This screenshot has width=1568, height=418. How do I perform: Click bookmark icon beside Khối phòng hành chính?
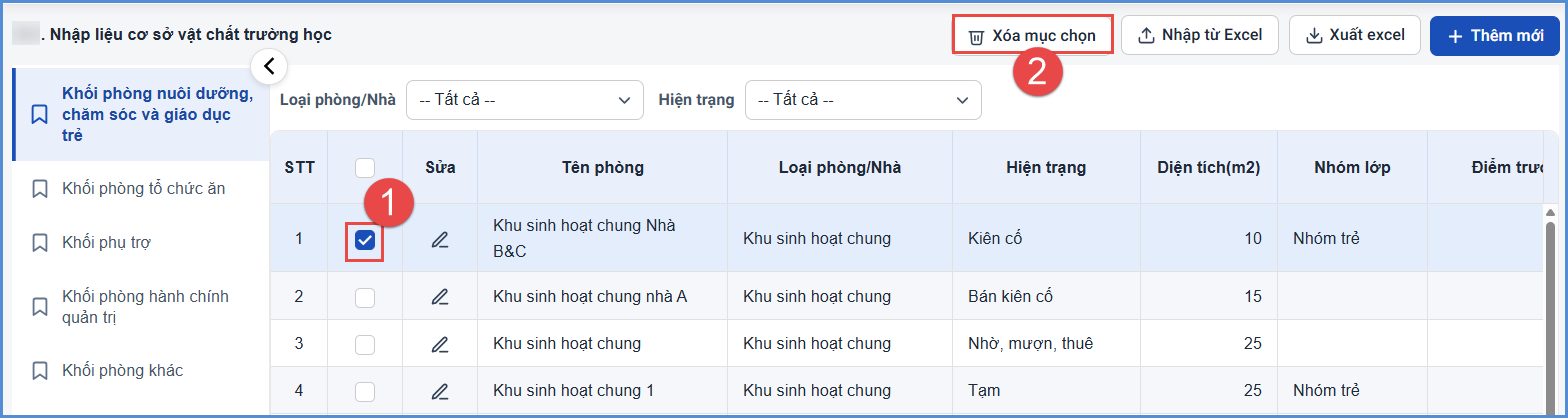[x=40, y=307]
